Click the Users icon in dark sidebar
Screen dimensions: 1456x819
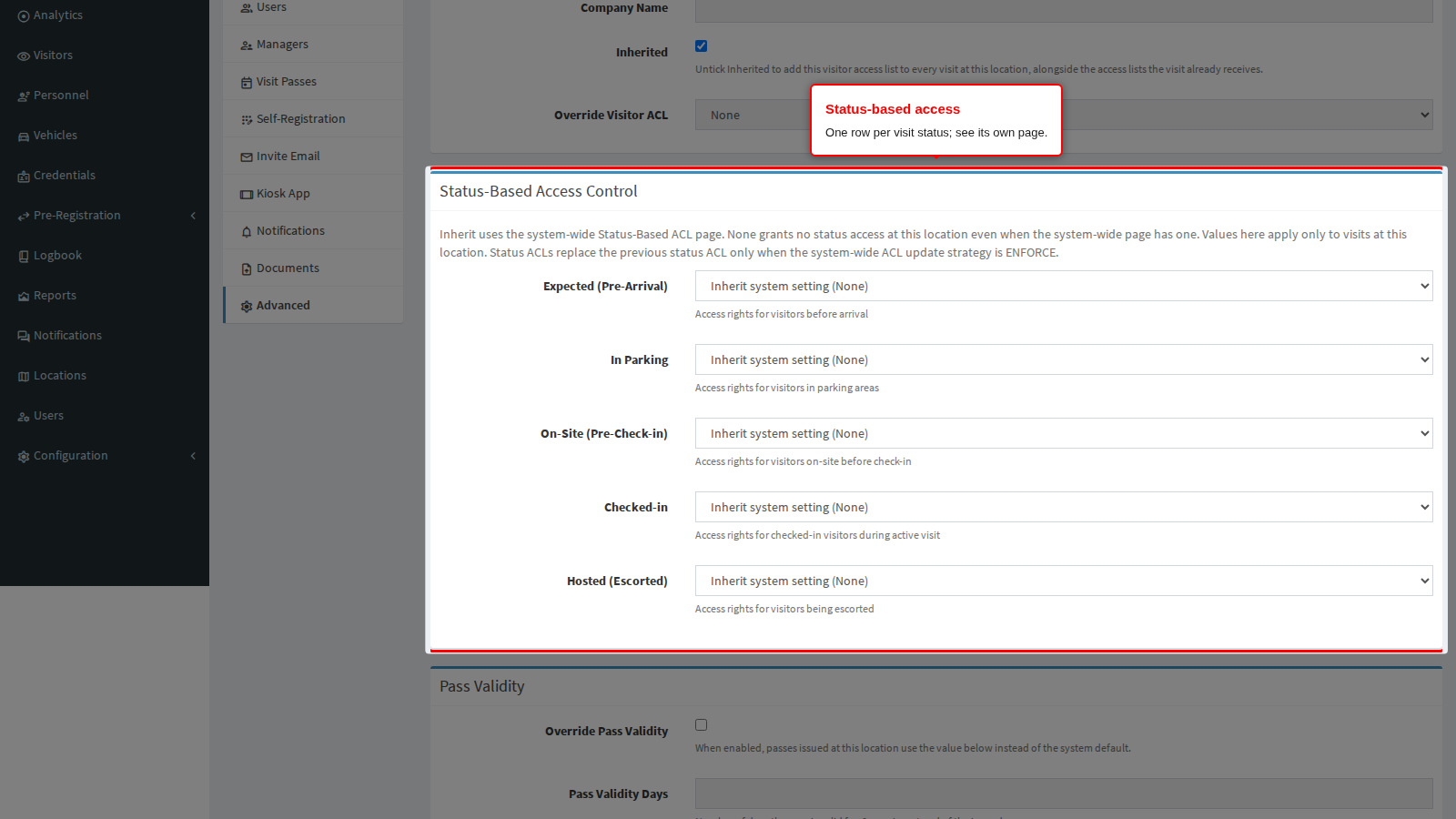24,417
